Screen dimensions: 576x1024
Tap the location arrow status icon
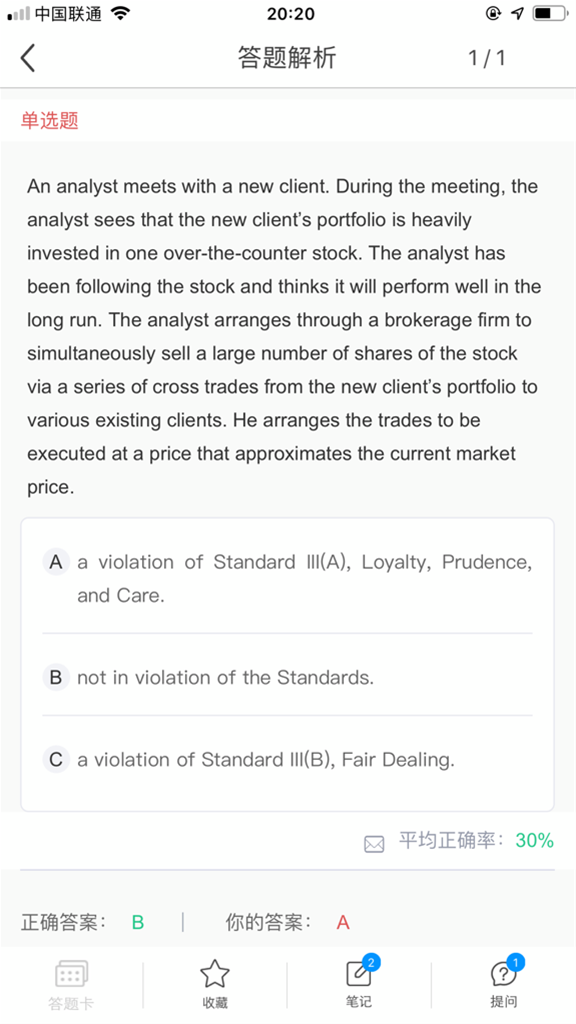[x=518, y=13]
